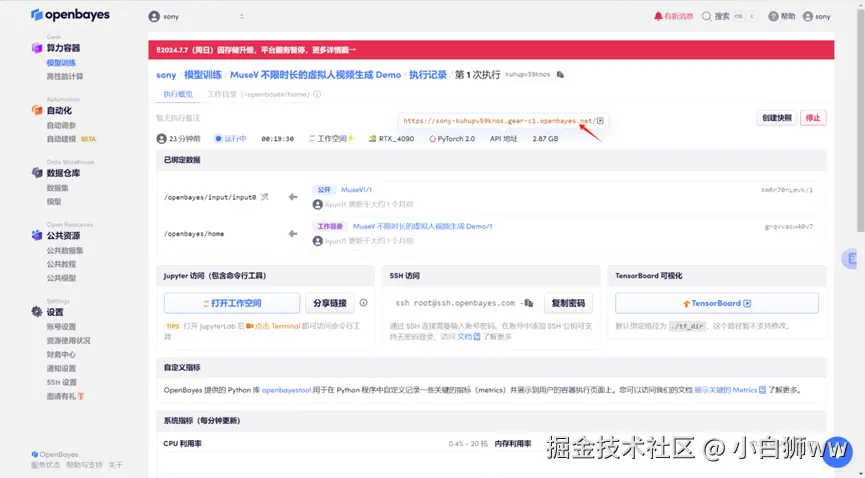This screenshot has width=865, height=478.
Task: Open the MuseV1/1 dataset link
Action: point(356,190)
